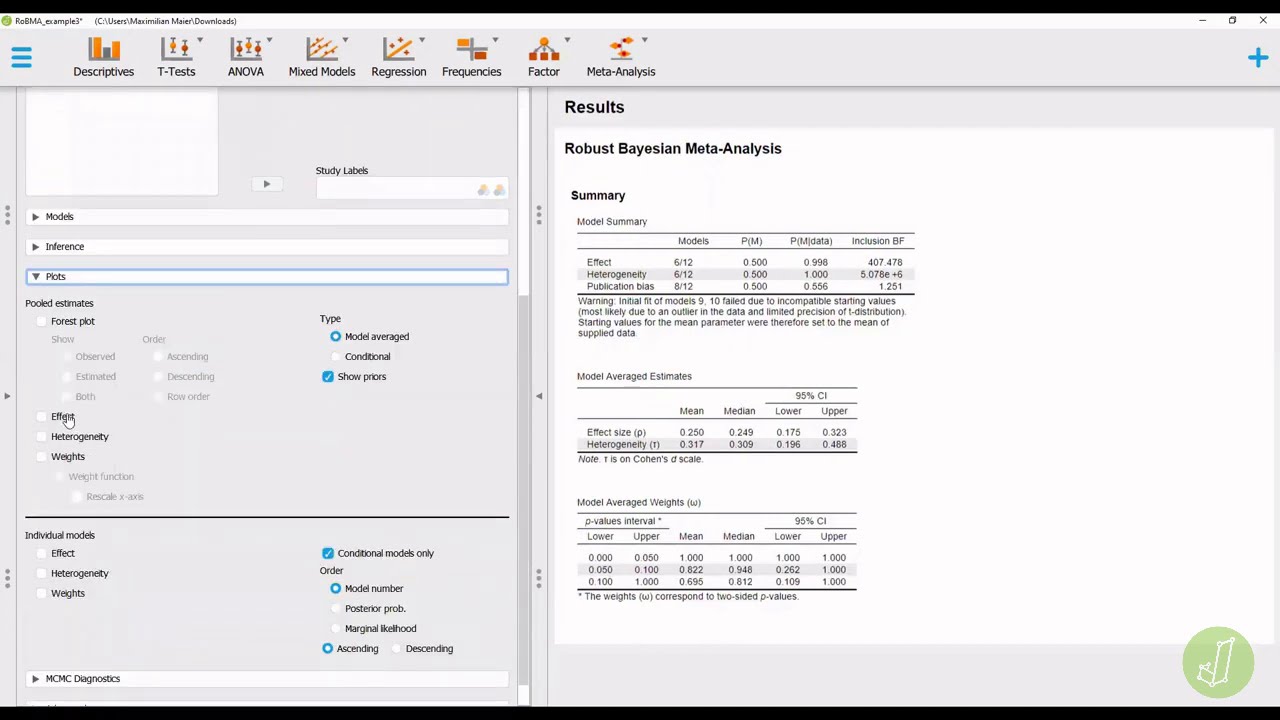
Task: Click the panel collapse arrow left of Results
Action: pos(539,396)
